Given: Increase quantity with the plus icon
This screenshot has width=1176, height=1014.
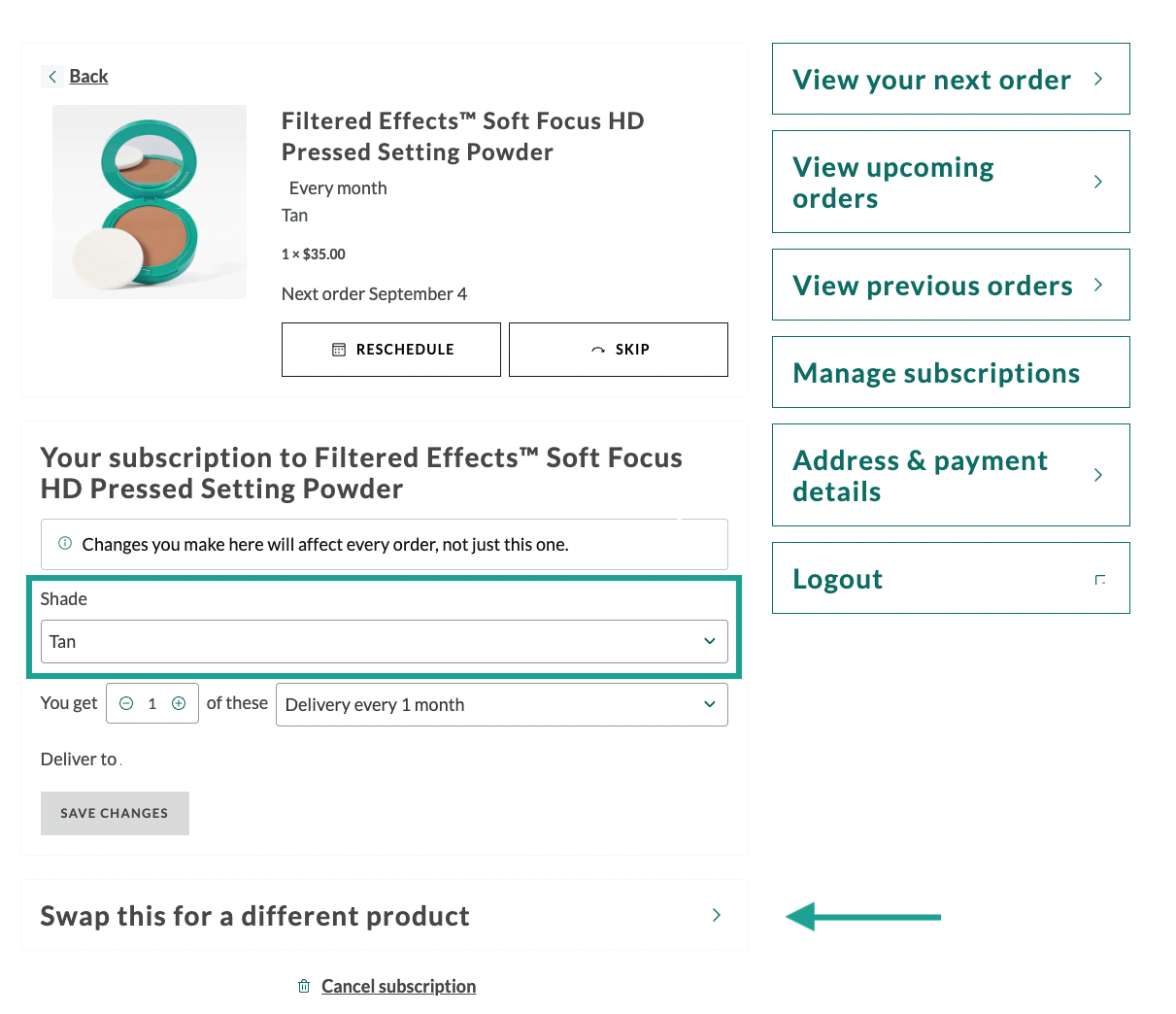Looking at the screenshot, I should pos(179,704).
